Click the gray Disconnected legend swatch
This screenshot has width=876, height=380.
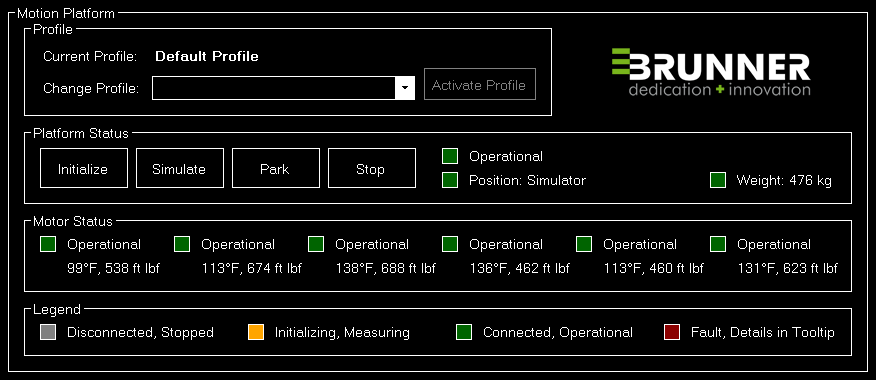[x=48, y=332]
